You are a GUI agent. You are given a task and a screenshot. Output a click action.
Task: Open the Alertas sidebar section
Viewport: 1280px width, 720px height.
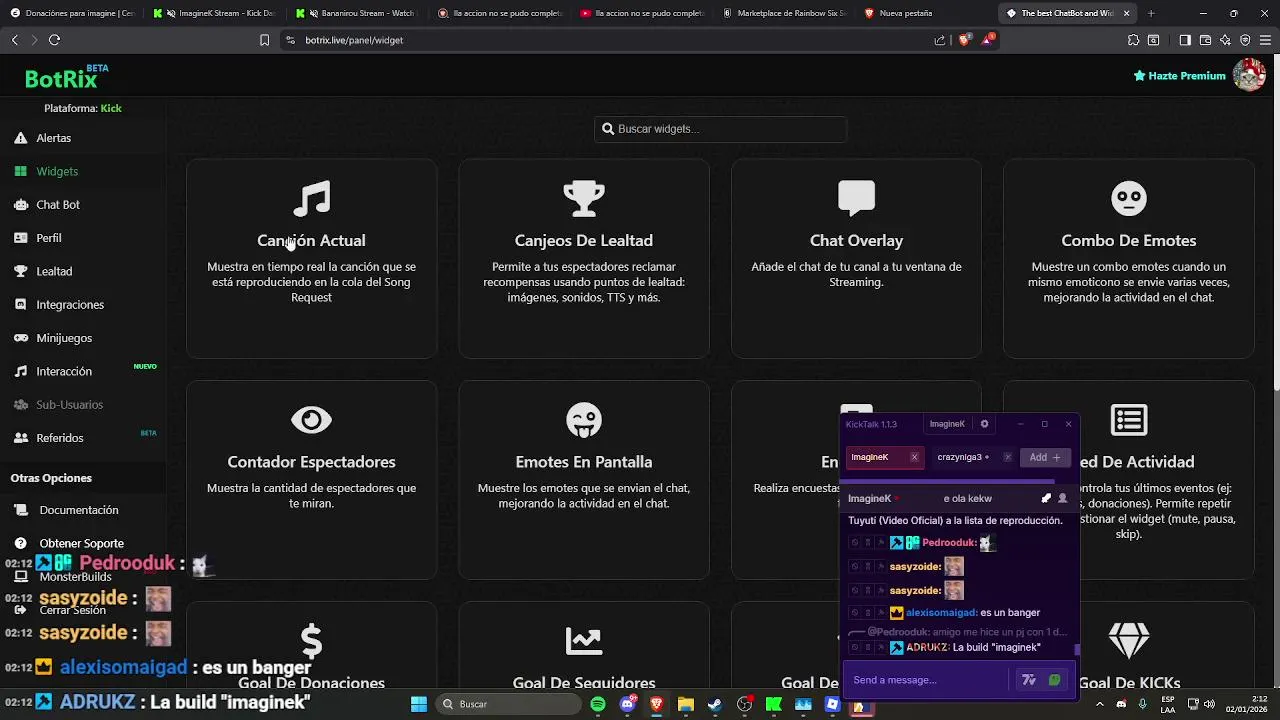pyautogui.click(x=53, y=138)
